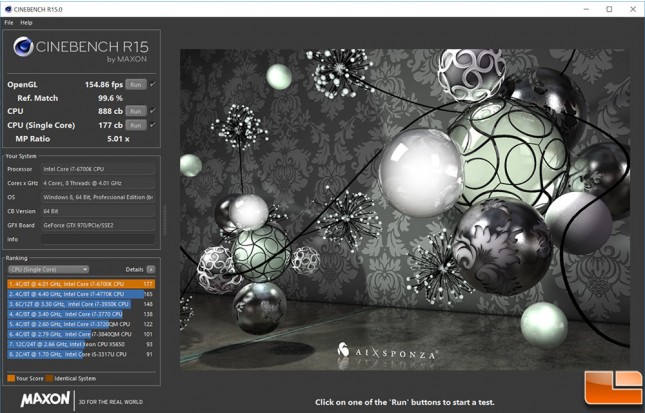The image size is (645, 413).
Task: Select ranking row Intel Core i5-3317U 91
Action: click(x=81, y=354)
